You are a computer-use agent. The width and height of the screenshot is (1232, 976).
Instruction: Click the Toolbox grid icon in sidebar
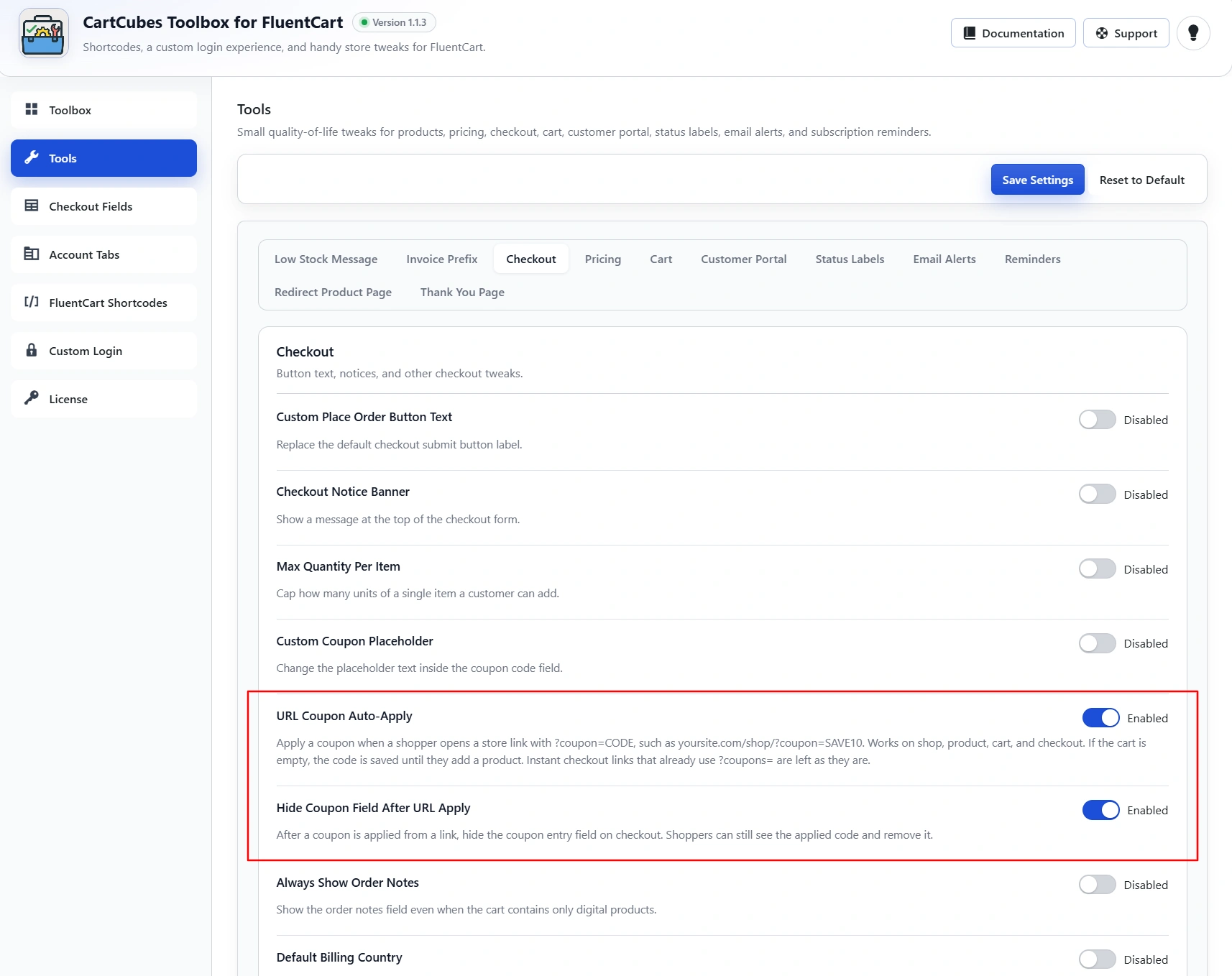[32, 109]
